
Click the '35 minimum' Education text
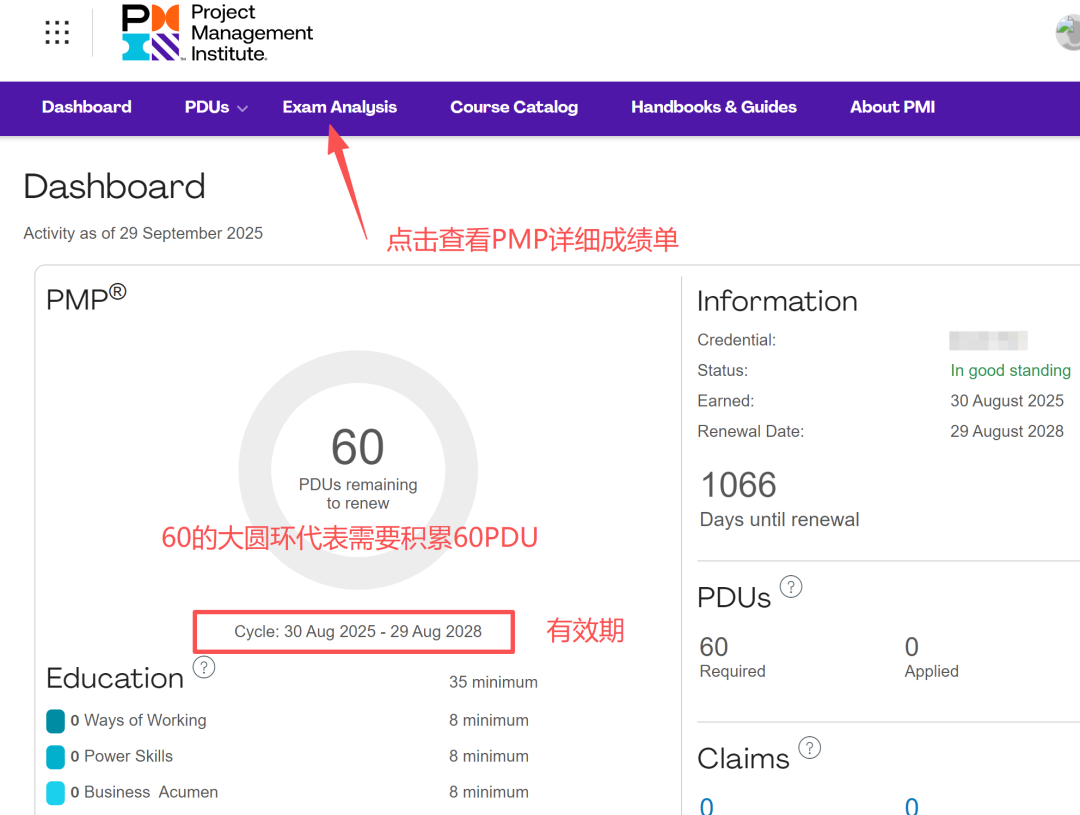coord(493,682)
